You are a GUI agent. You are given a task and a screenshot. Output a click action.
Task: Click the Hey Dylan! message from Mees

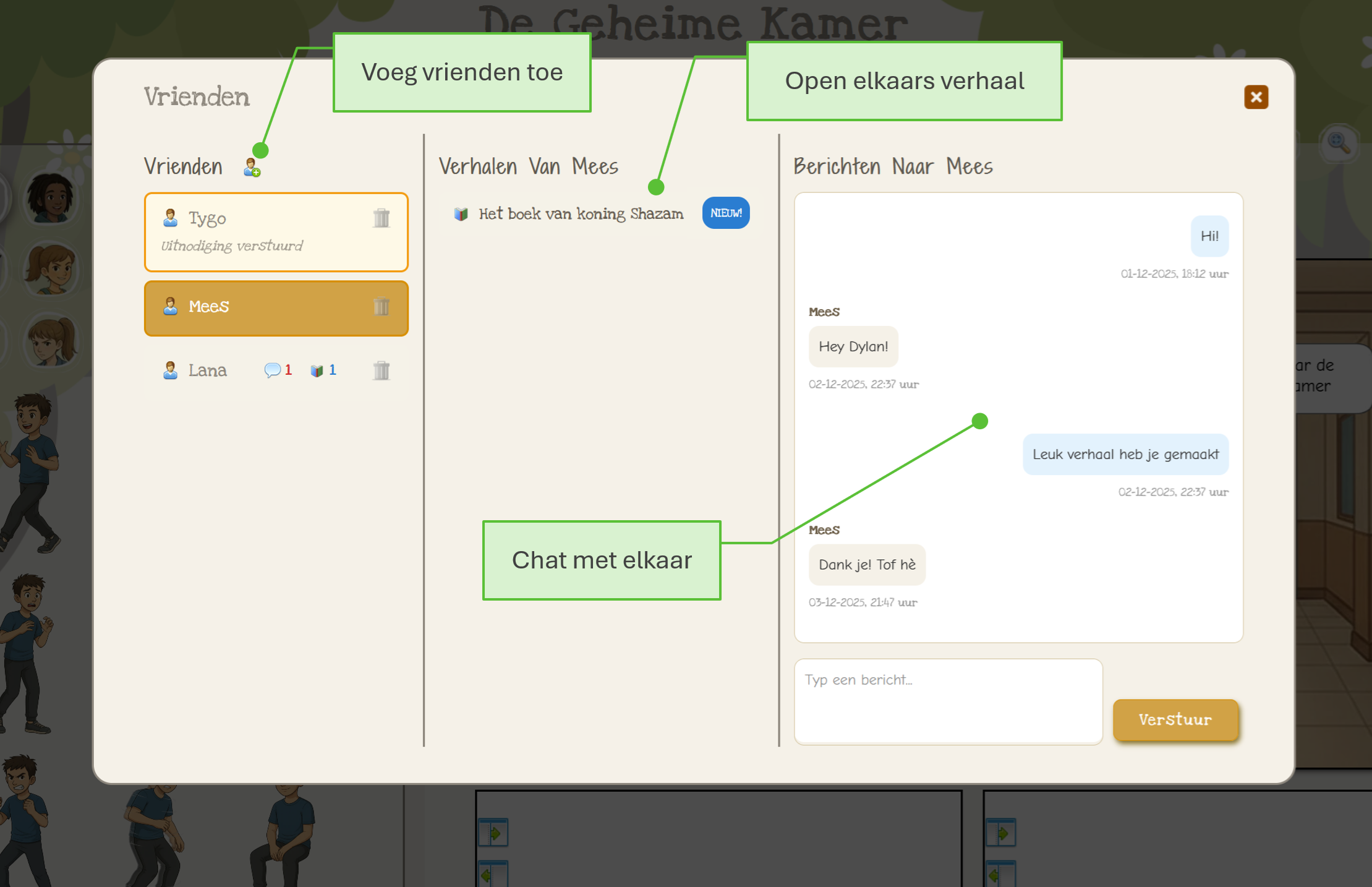853,346
